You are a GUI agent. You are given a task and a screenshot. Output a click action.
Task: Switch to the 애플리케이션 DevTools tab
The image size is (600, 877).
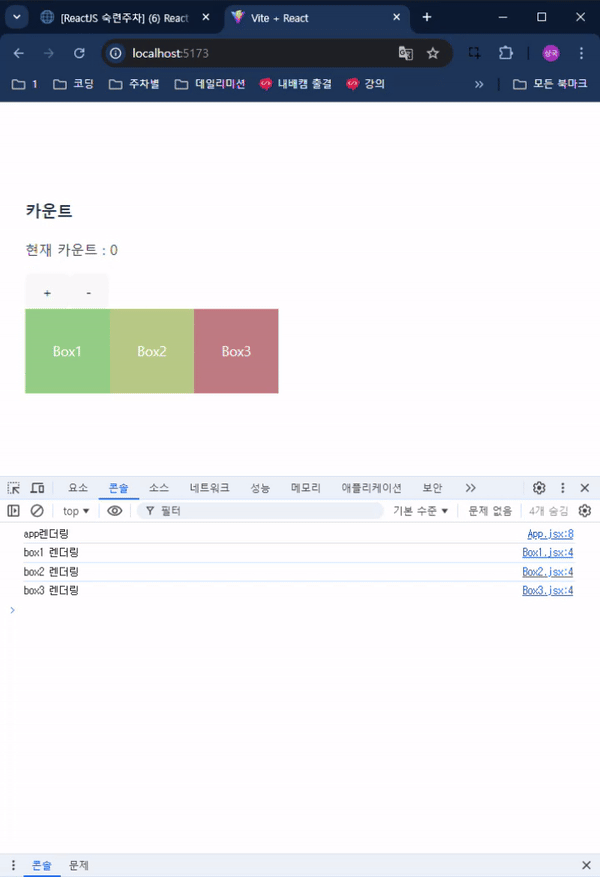click(372, 488)
